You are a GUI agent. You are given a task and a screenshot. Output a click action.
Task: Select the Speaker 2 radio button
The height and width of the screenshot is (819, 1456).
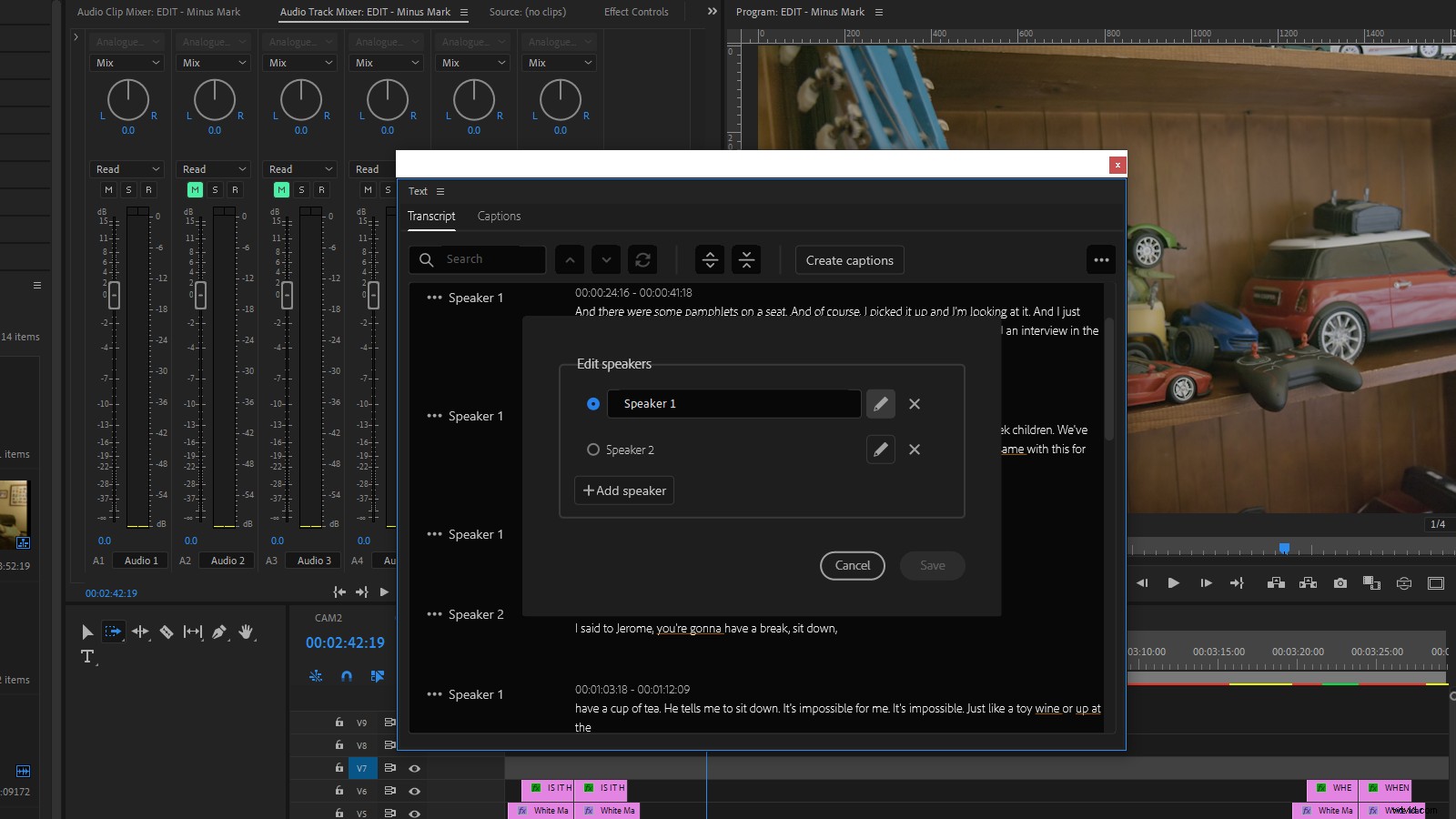pos(592,450)
